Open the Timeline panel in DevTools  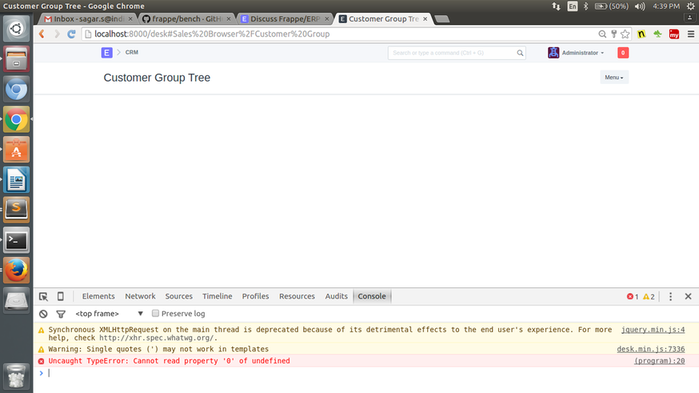click(x=217, y=296)
